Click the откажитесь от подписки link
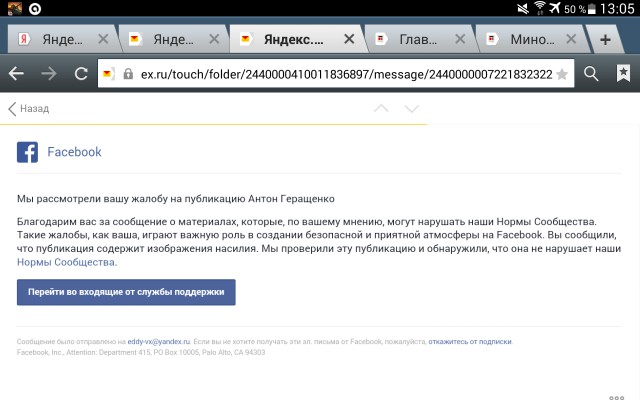The height and width of the screenshot is (400, 640). [x=470, y=342]
